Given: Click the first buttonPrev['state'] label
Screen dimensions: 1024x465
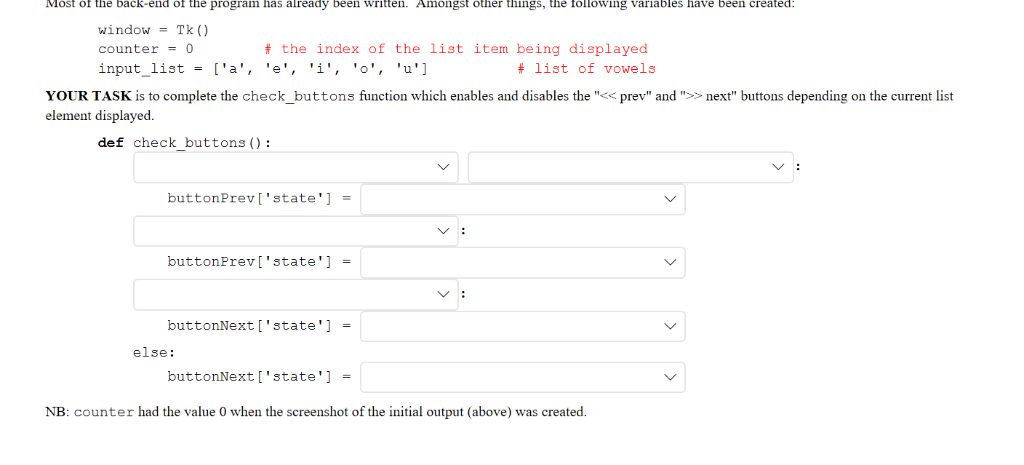Looking at the screenshot, I should (249, 198).
